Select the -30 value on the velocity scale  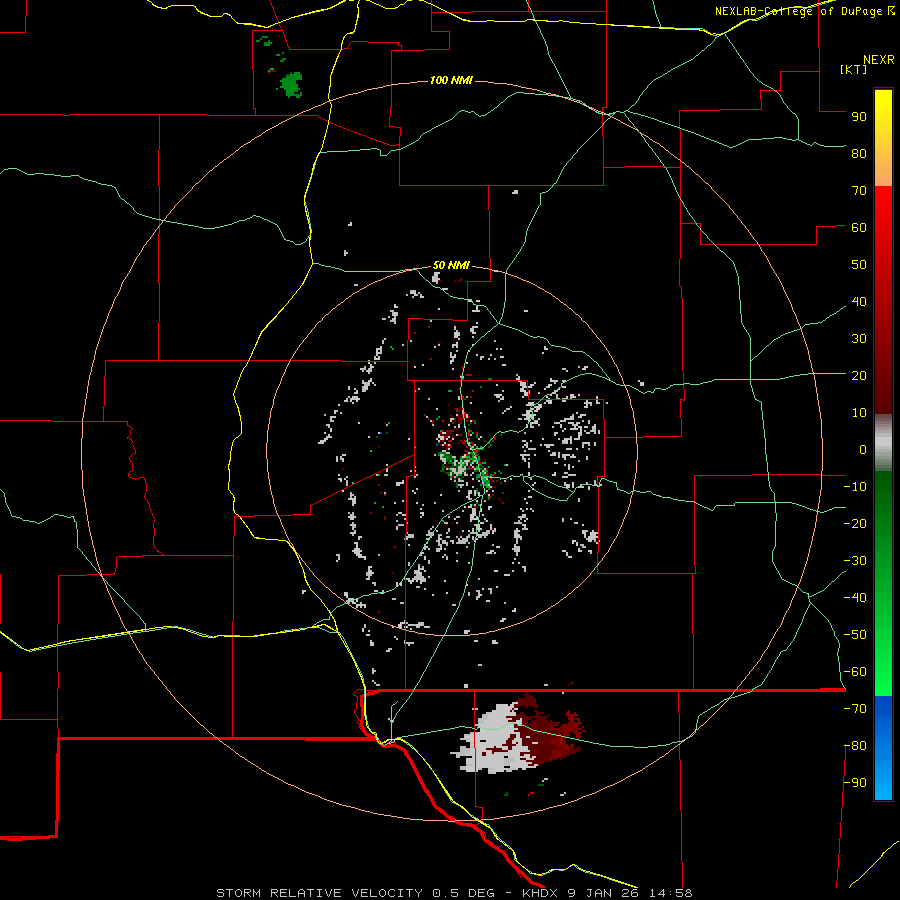[855, 561]
